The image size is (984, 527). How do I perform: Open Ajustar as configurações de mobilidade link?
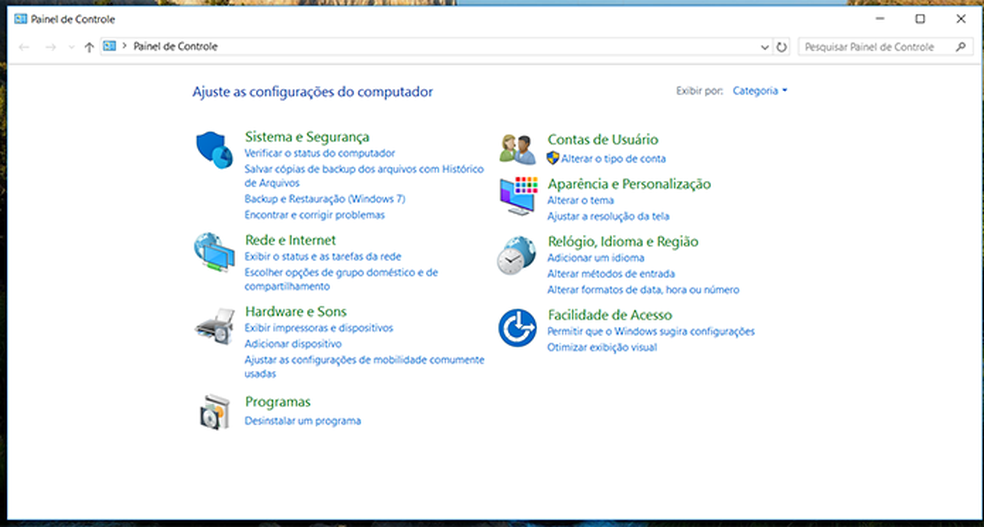coord(365,366)
